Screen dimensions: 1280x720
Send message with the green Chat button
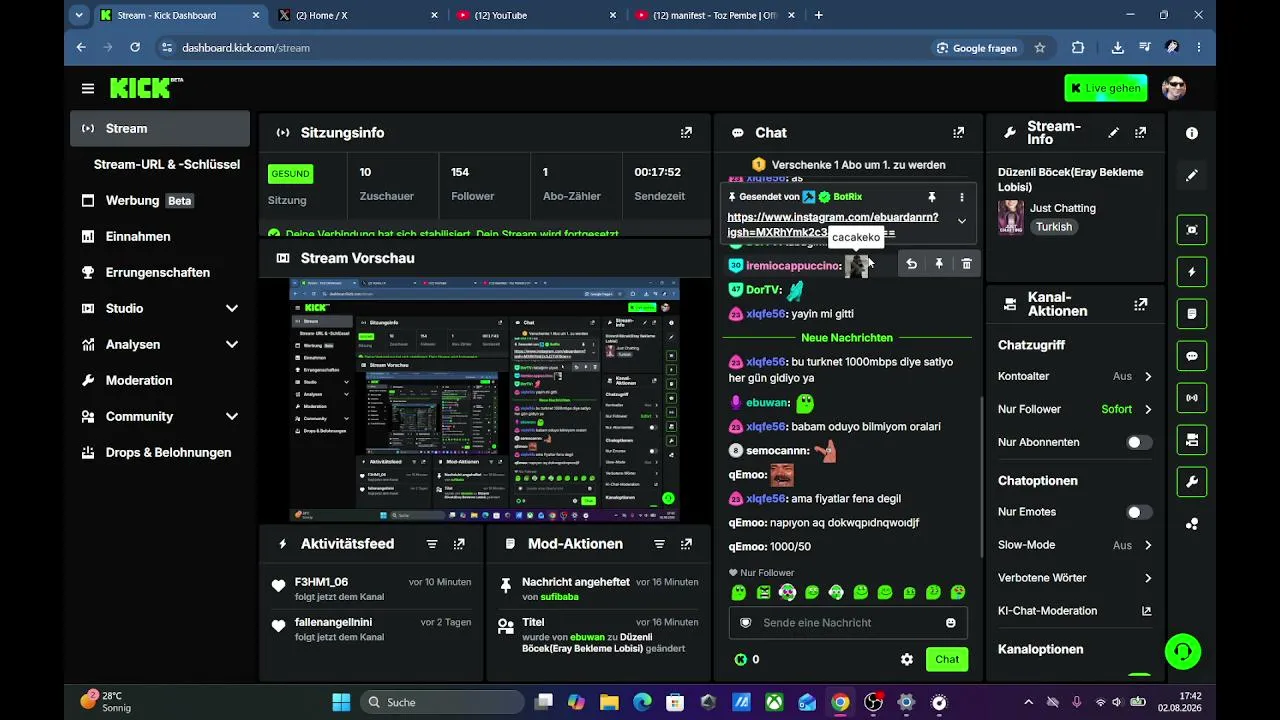coord(946,659)
